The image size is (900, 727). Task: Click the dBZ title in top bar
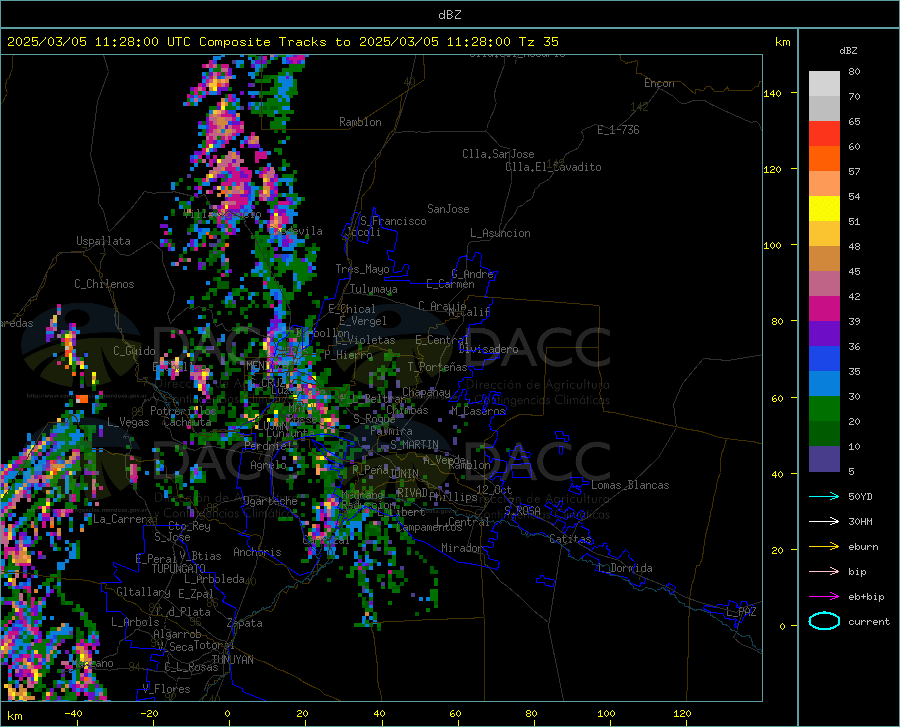coord(449,15)
